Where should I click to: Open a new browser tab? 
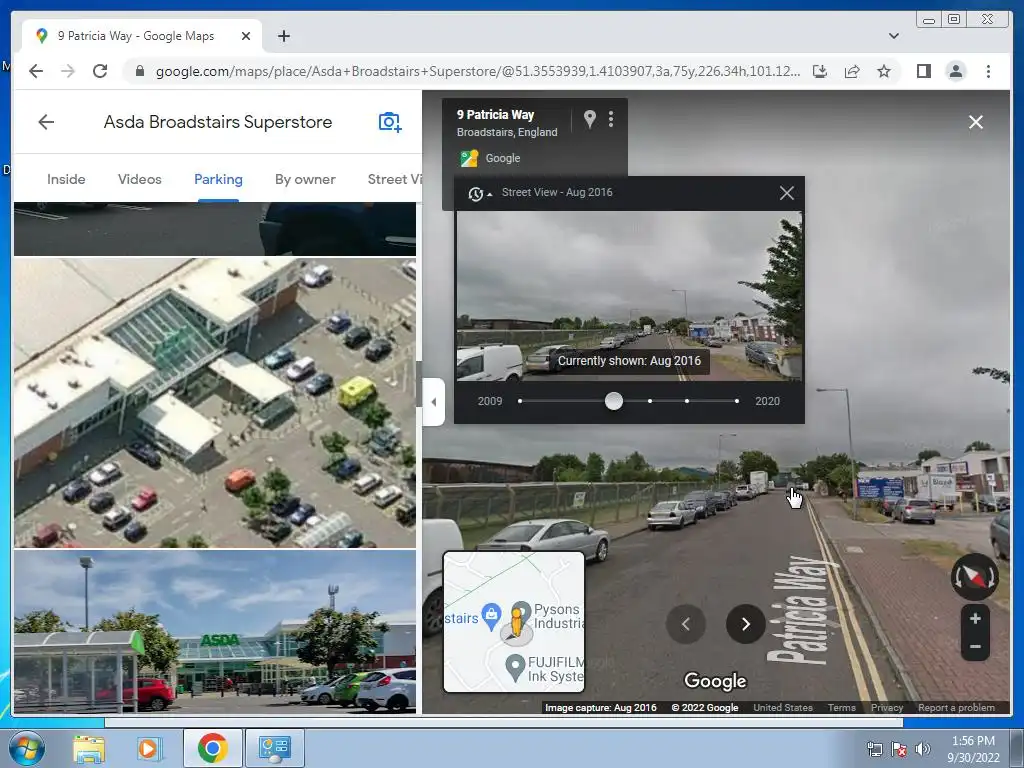[x=283, y=36]
